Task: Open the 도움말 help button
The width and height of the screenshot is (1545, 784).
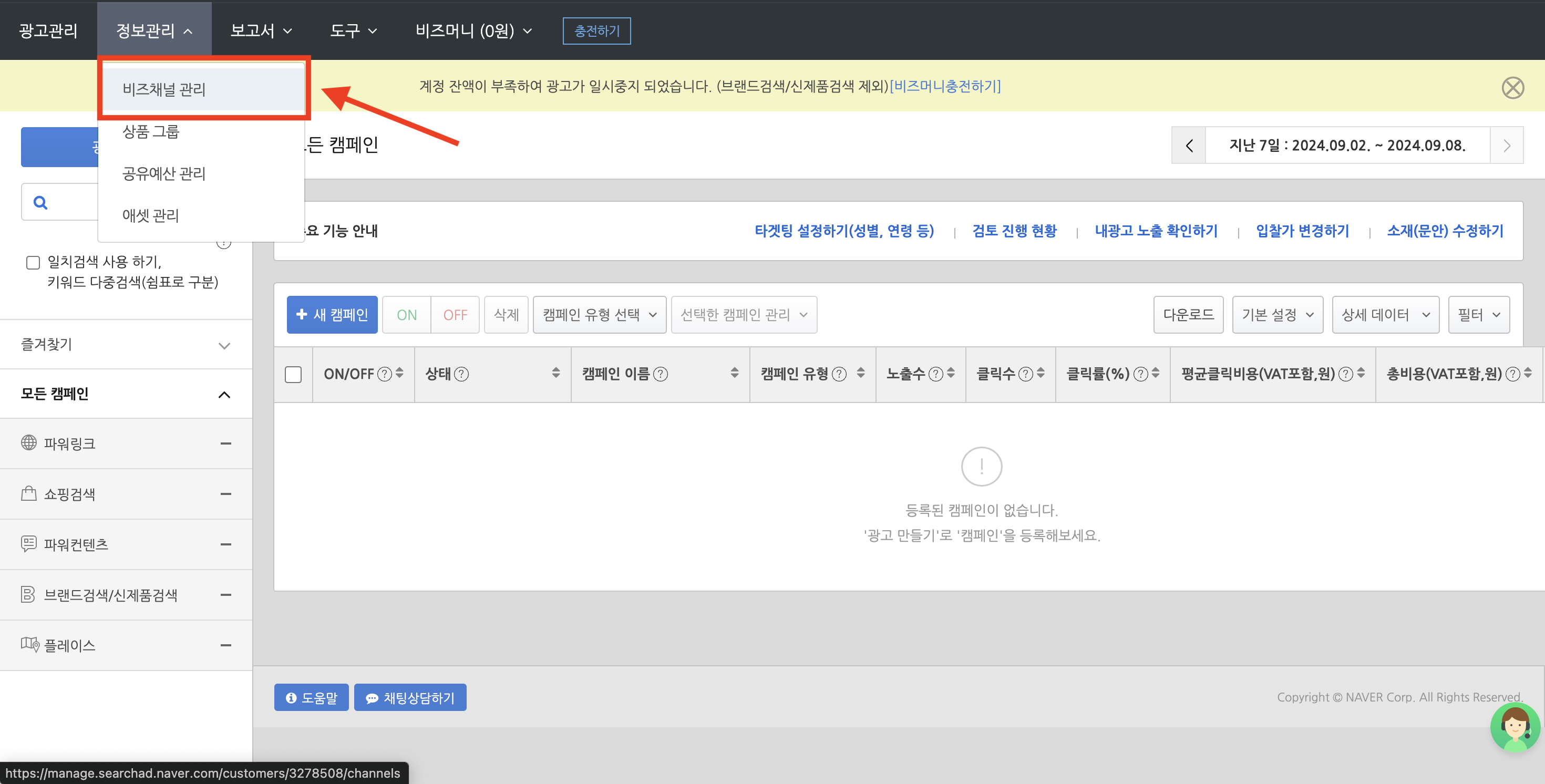Action: pyautogui.click(x=311, y=698)
